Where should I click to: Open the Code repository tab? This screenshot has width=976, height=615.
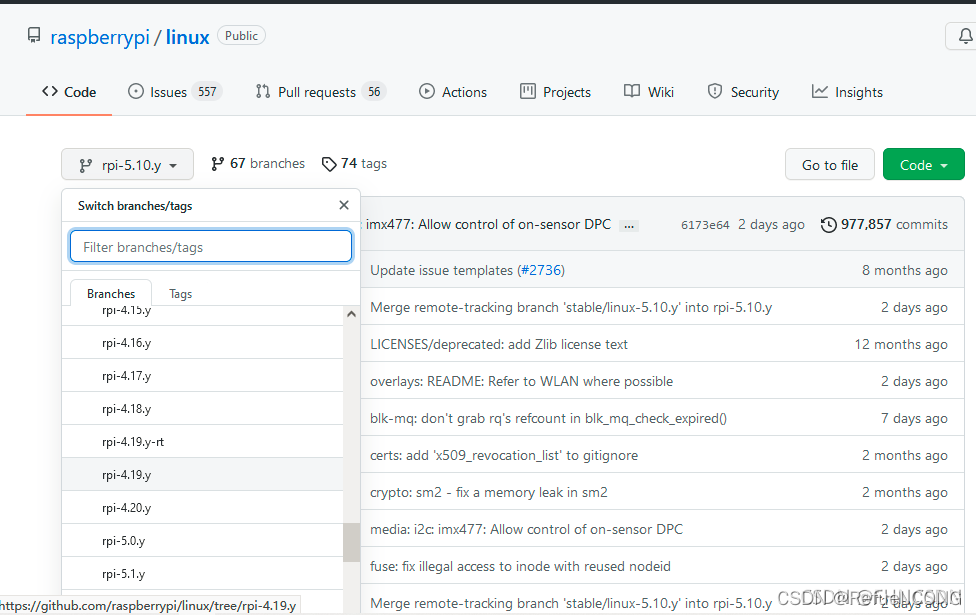[68, 92]
